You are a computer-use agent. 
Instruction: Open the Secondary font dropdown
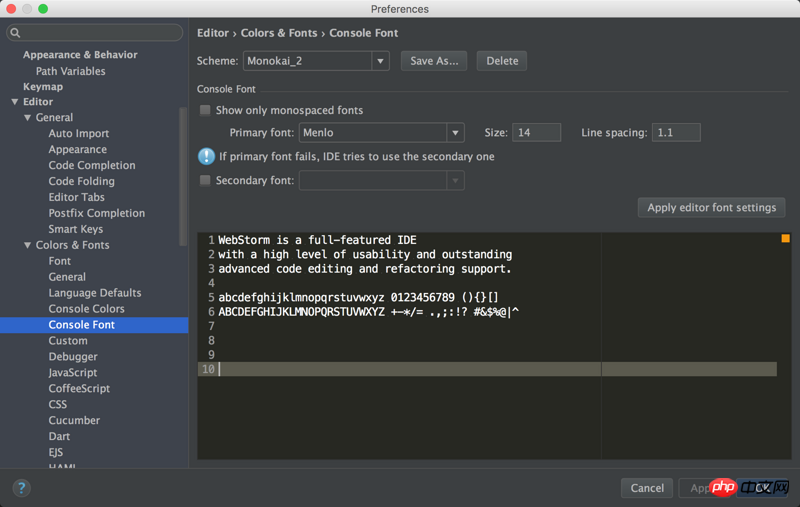point(455,181)
